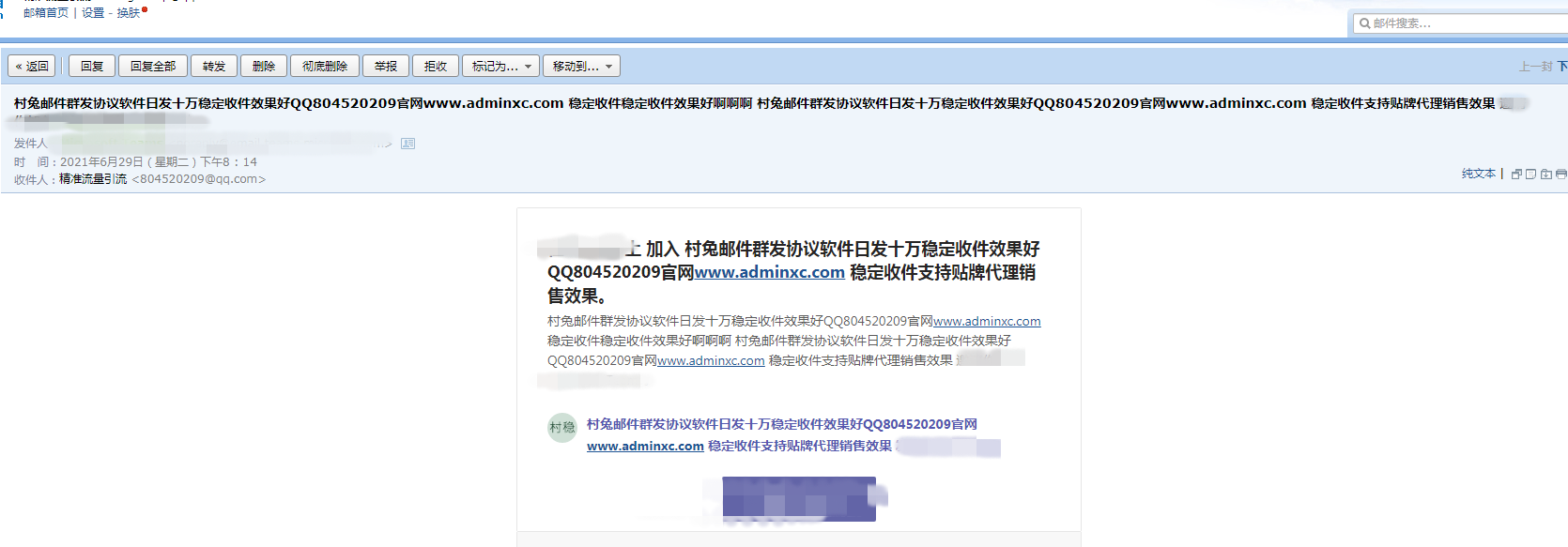Open the 移动到 dropdown
1568x547 pixels.
coord(581,66)
